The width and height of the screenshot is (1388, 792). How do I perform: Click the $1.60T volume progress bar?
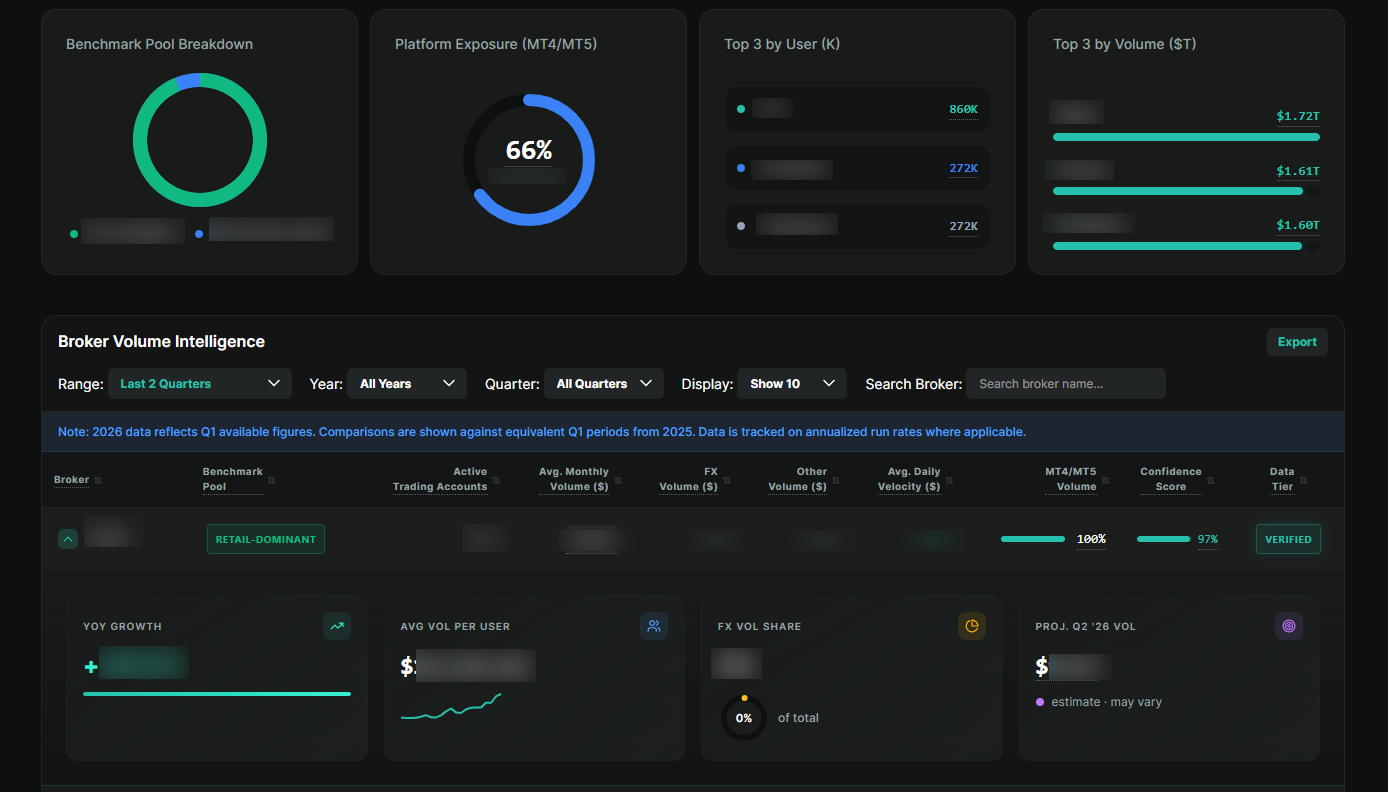[1186, 246]
